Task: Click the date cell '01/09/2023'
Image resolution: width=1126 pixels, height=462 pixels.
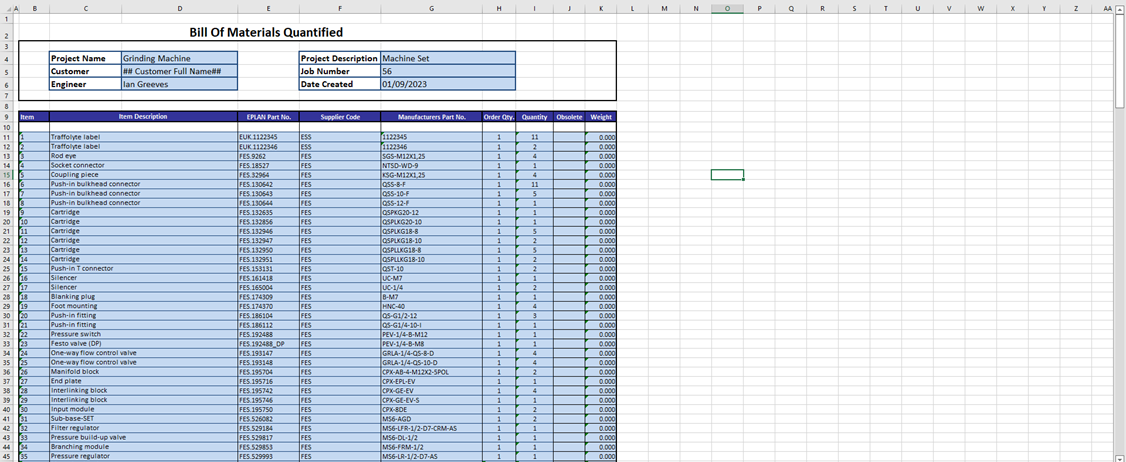Action: [x=447, y=84]
